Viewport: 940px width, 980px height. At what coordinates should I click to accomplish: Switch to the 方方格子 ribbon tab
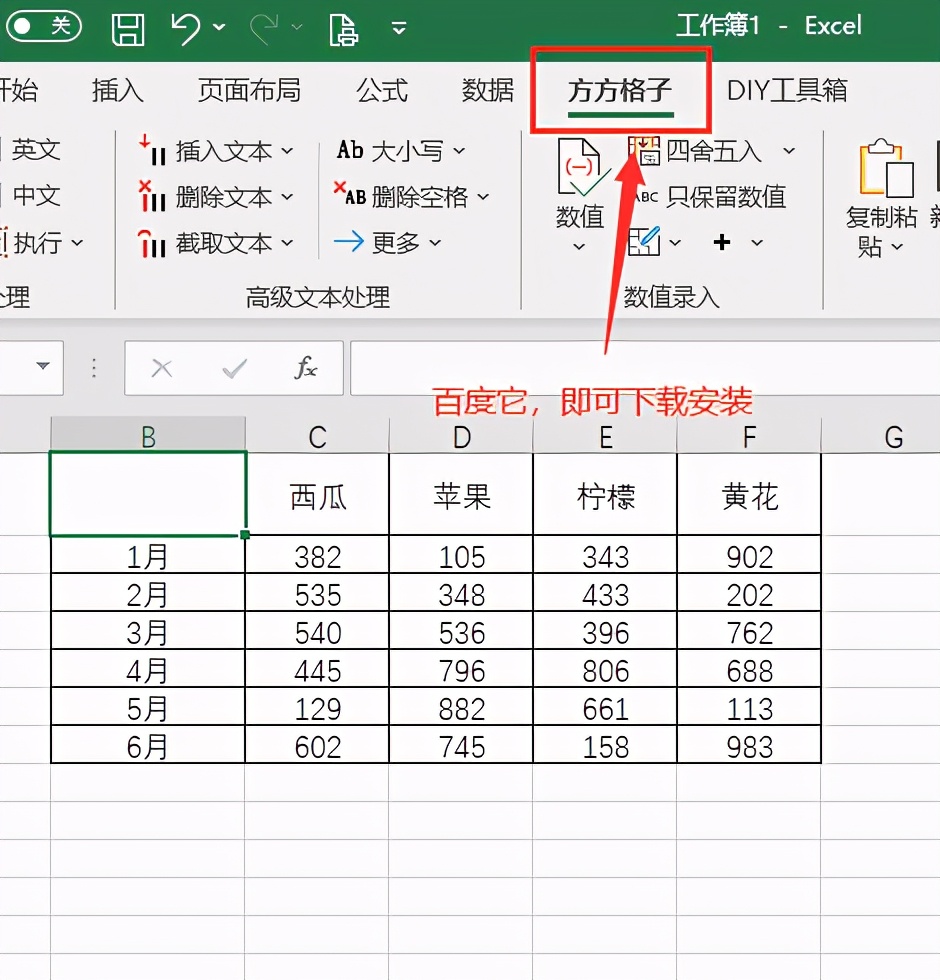pos(621,90)
